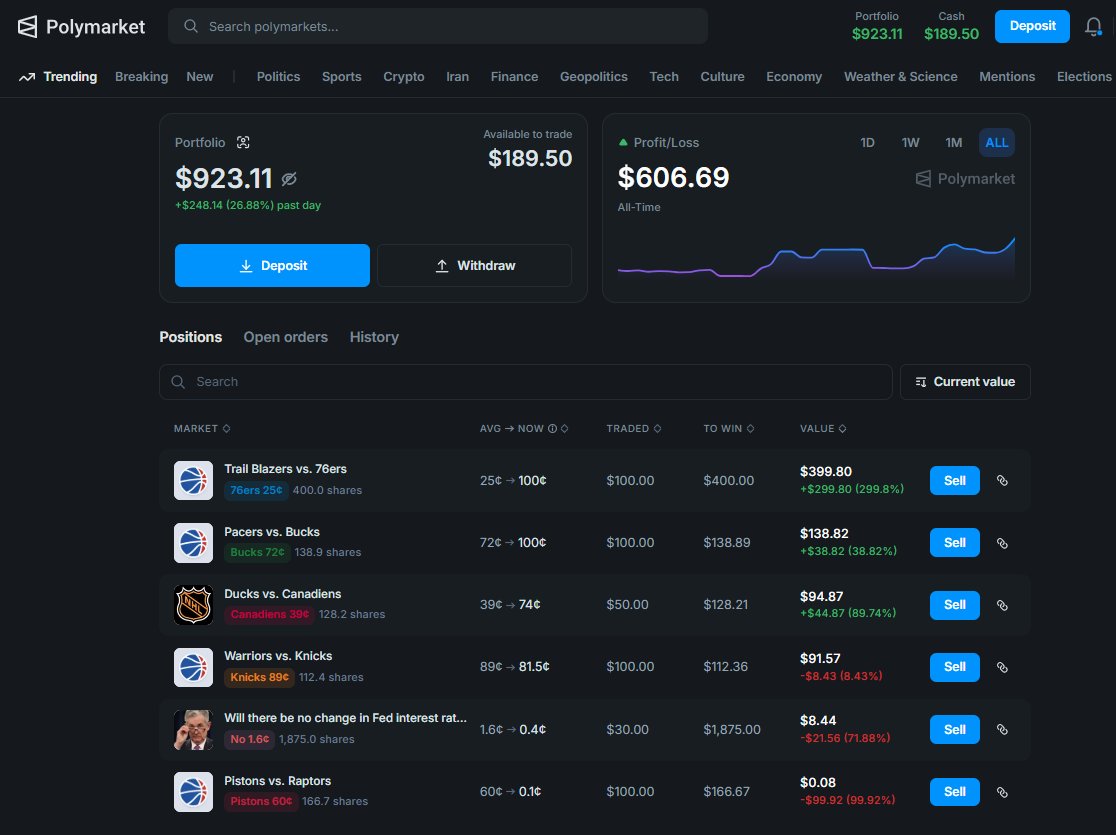Sell the Fed interest rate position
This screenshot has height=835, width=1116.
954,730
